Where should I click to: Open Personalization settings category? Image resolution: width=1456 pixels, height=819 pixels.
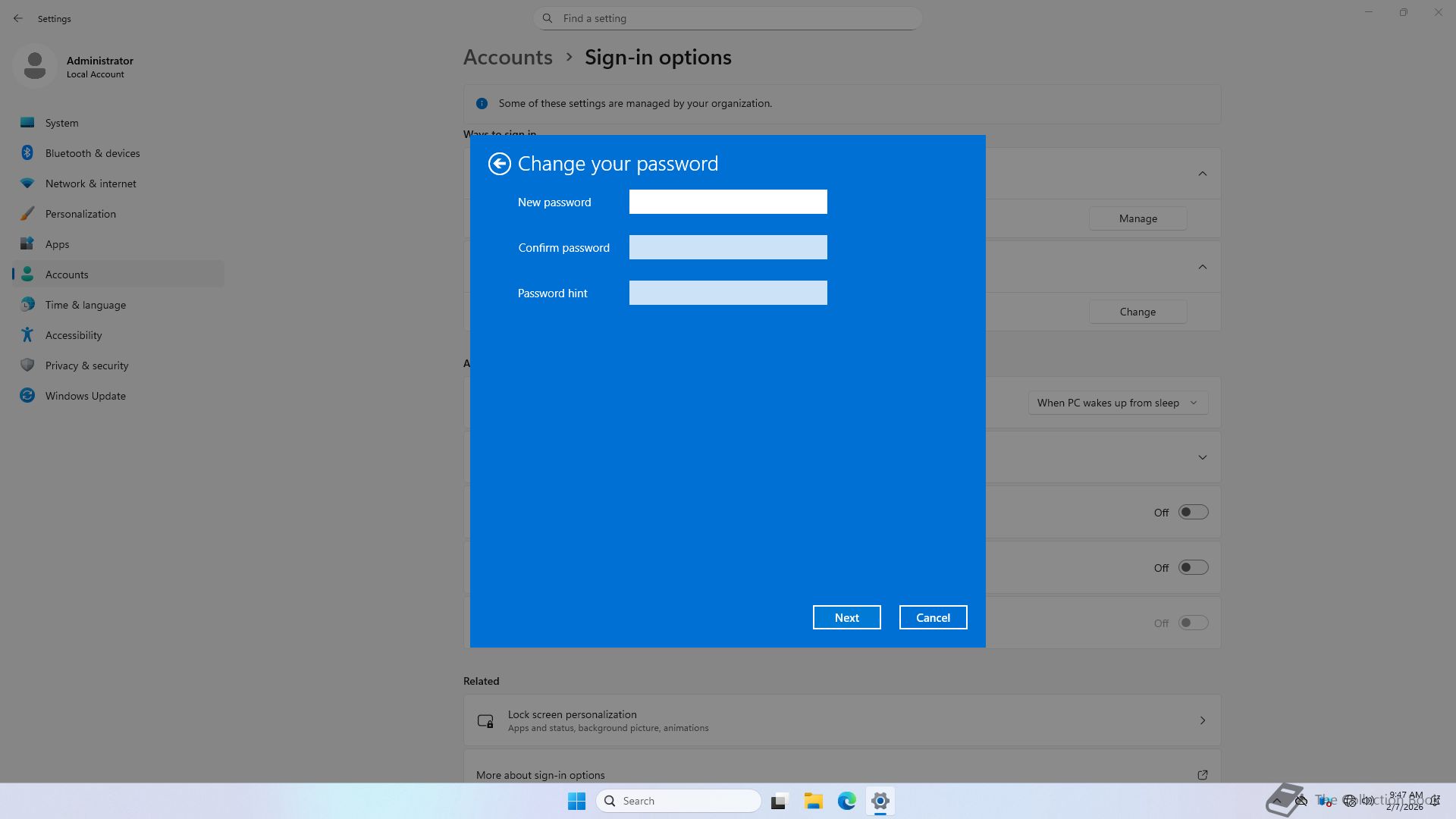coord(80,214)
